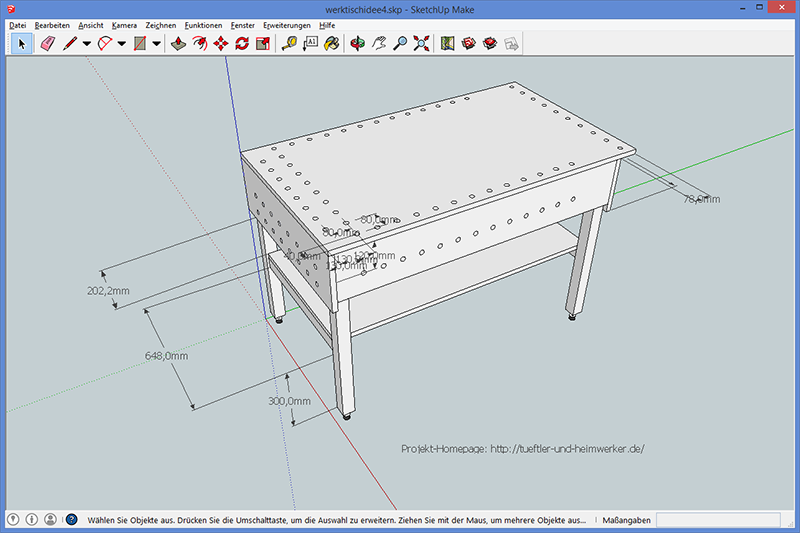The width and height of the screenshot is (800, 533).
Task: Pick the pink Eraser tool
Action: point(48,44)
